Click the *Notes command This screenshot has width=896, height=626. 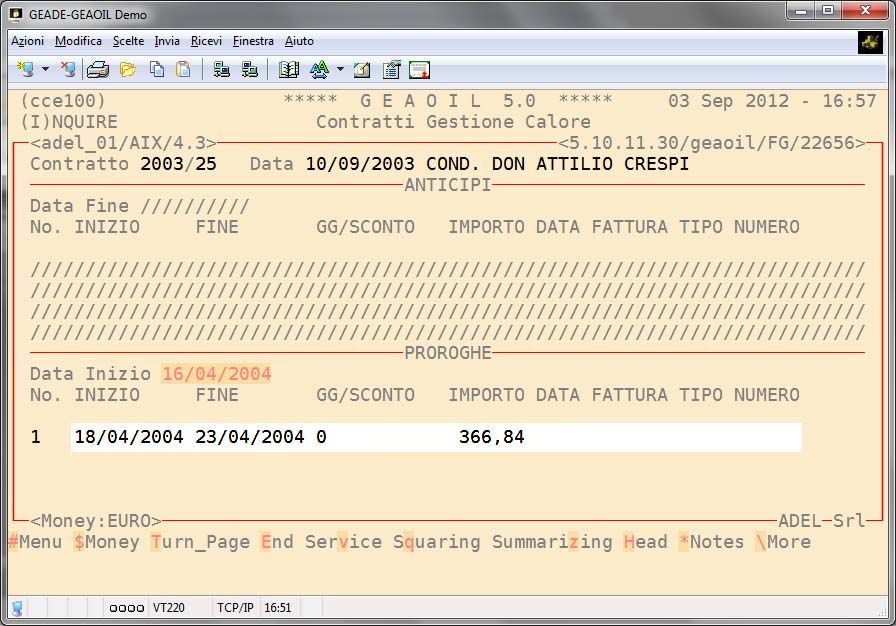coord(711,542)
